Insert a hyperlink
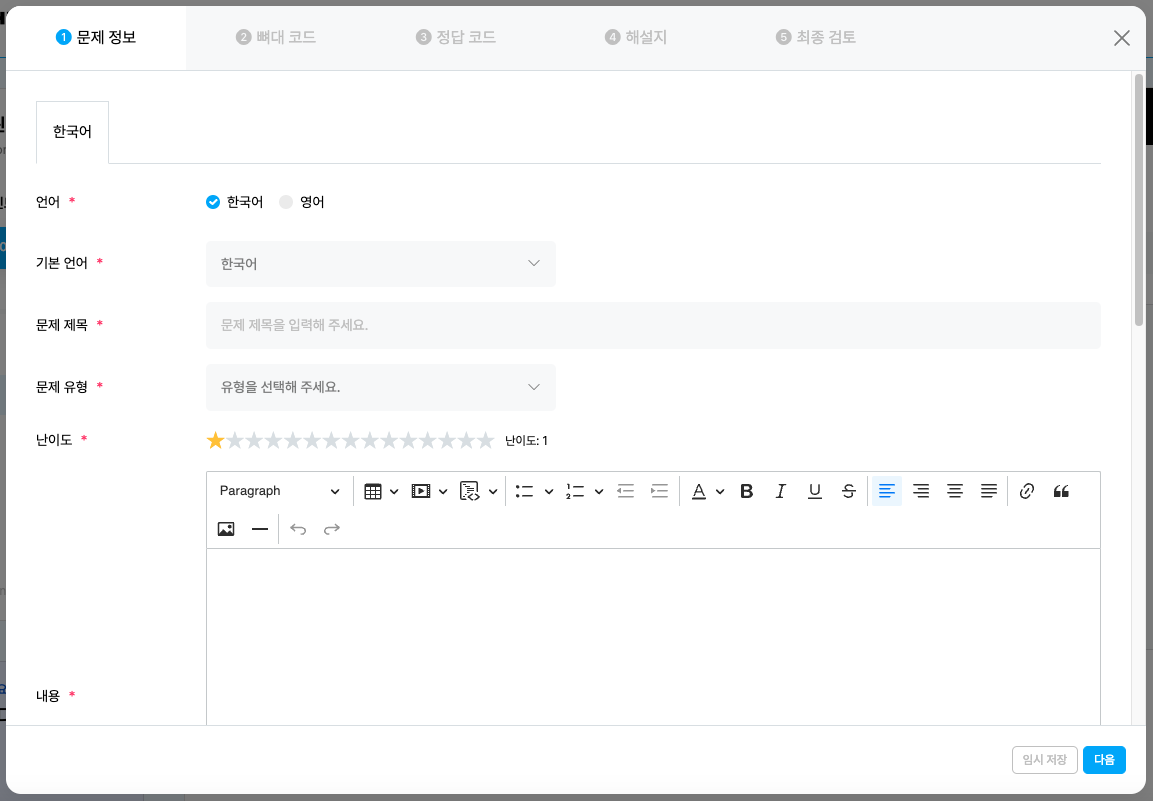The width and height of the screenshot is (1153, 801). click(1027, 491)
